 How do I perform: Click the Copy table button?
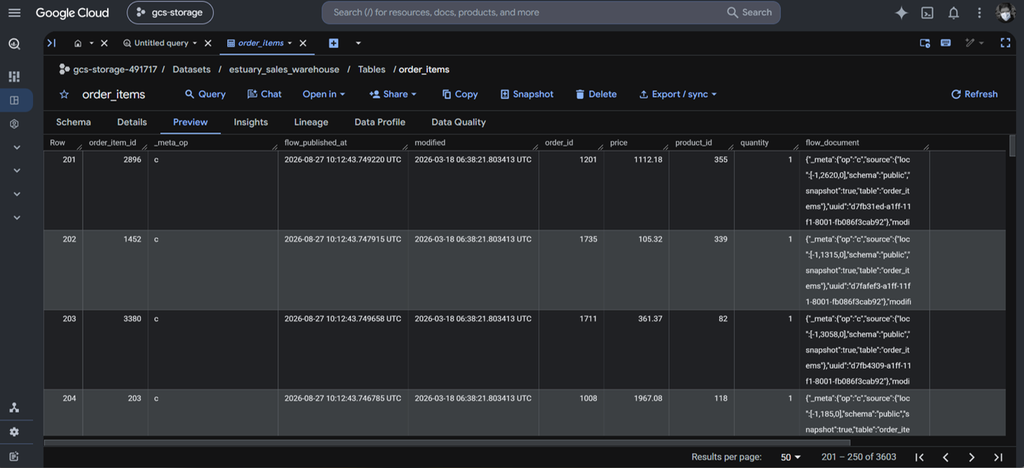tap(460, 95)
